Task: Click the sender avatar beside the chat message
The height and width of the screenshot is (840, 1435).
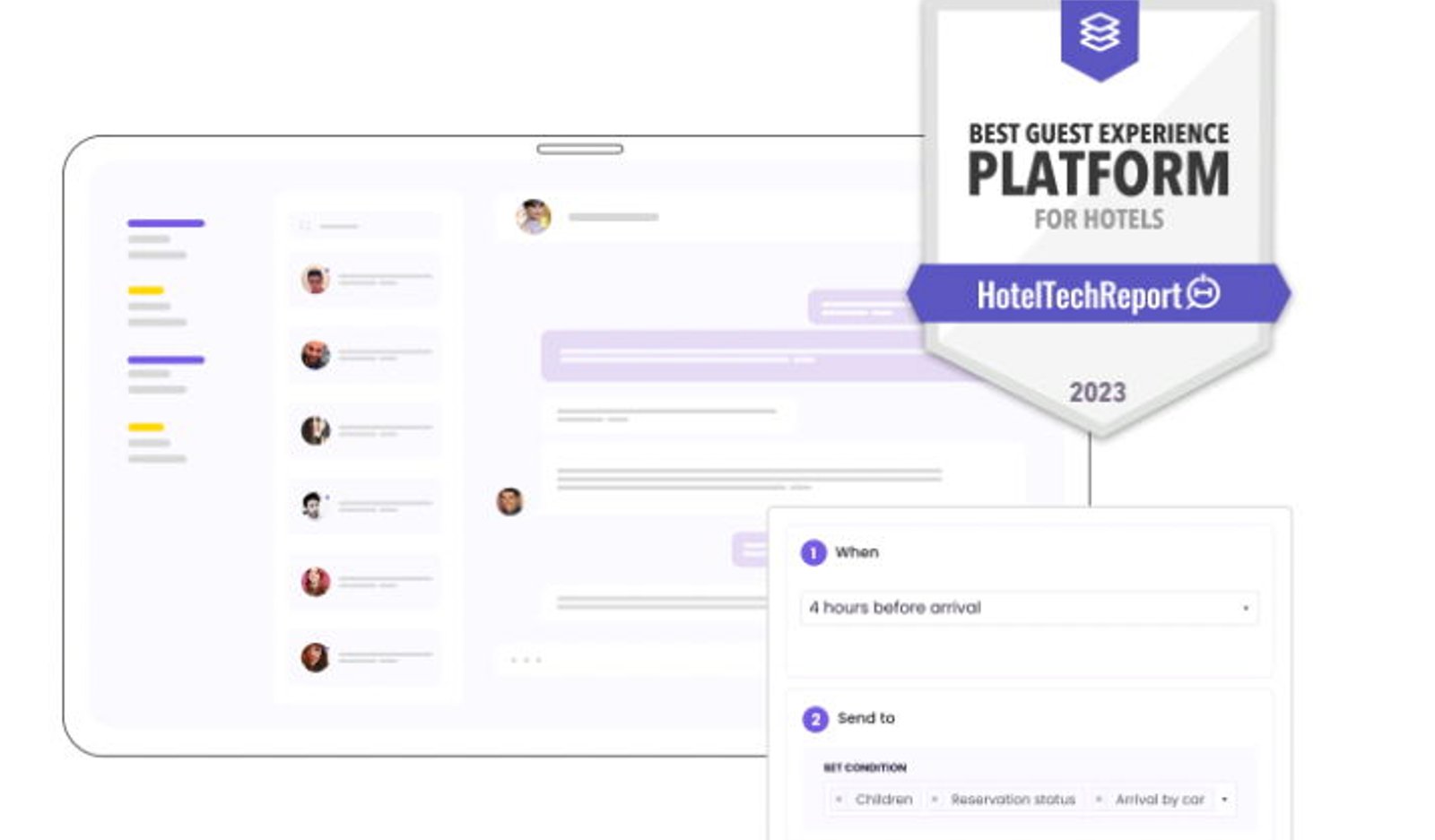Action: (509, 501)
